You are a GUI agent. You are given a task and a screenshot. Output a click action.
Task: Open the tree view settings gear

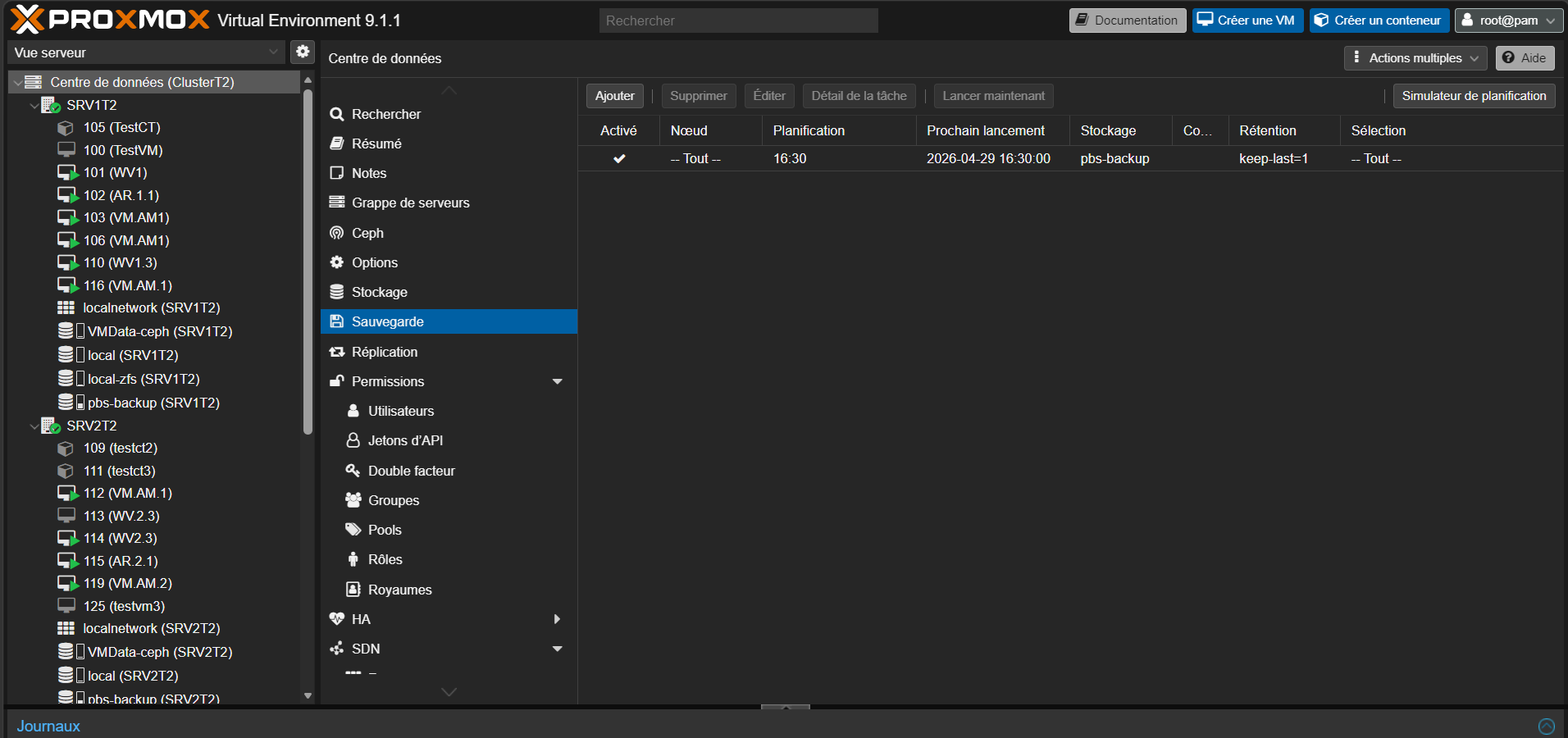(303, 52)
